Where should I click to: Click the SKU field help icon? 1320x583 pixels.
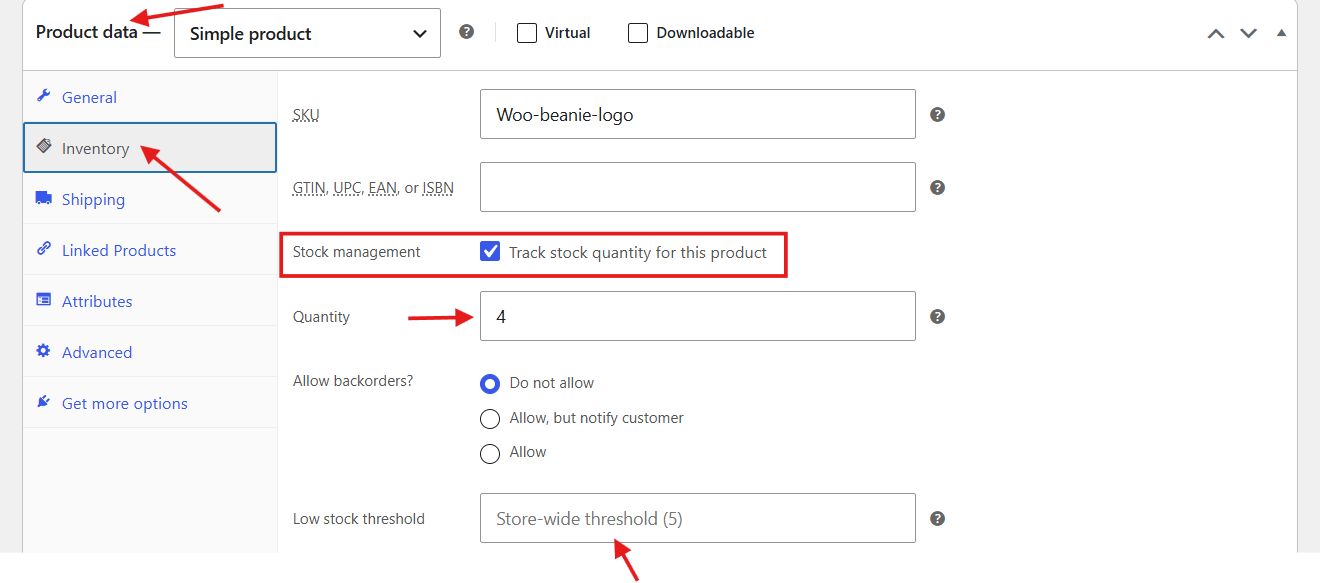tap(937, 114)
